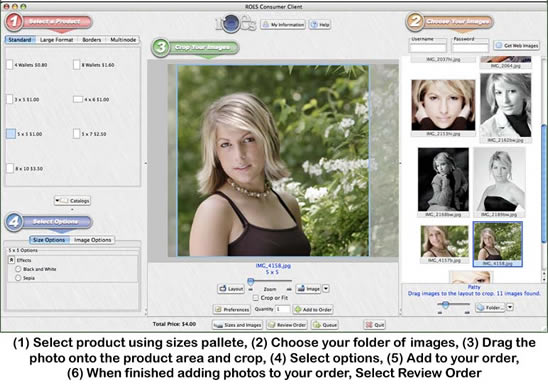The height and width of the screenshot is (388, 548).
Task: Open the Folder browse button
Action: 490,308
